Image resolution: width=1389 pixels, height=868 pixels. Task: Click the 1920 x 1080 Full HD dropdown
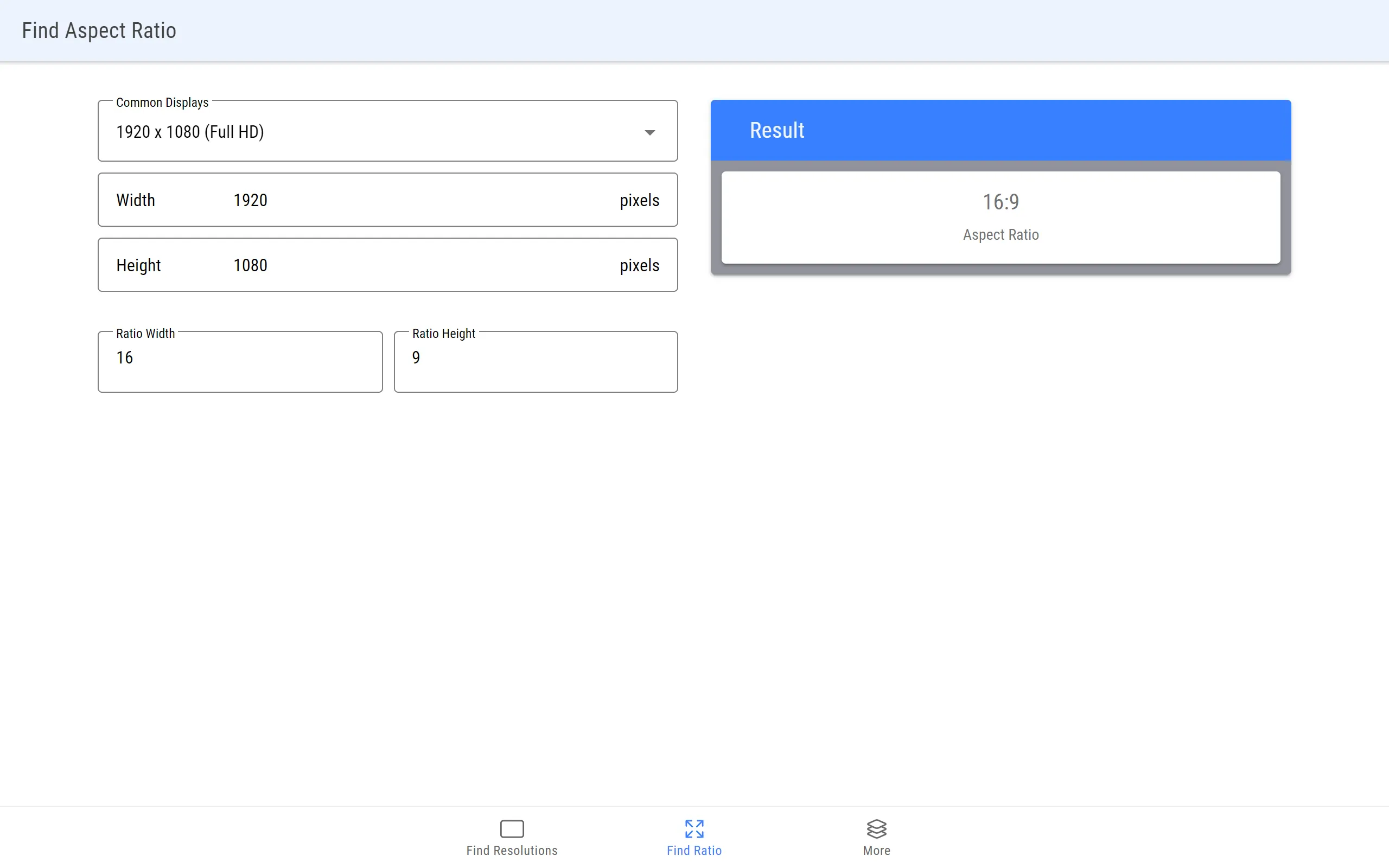point(387,130)
